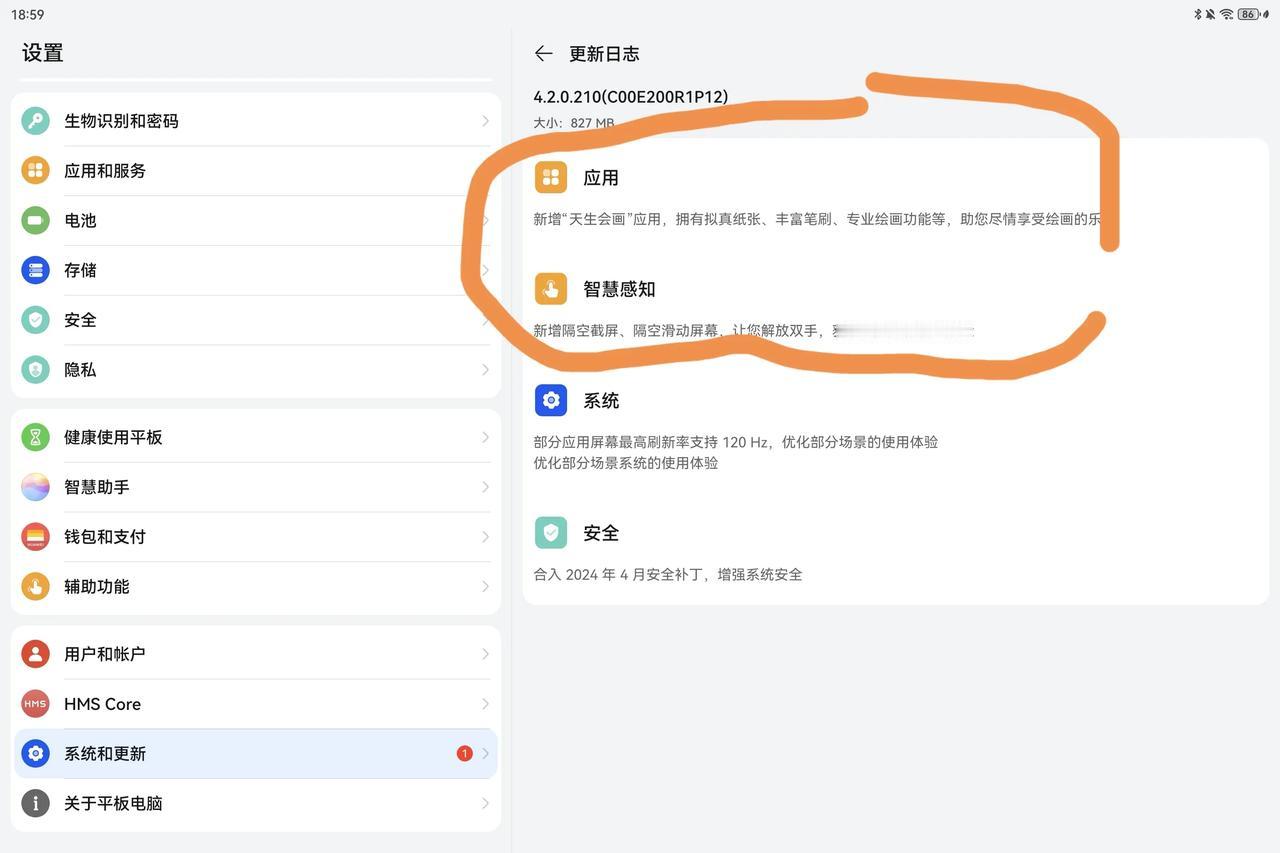The height and width of the screenshot is (853, 1280).
Task: Open the HMS Core settings entry
Action: pyautogui.click(x=256, y=704)
